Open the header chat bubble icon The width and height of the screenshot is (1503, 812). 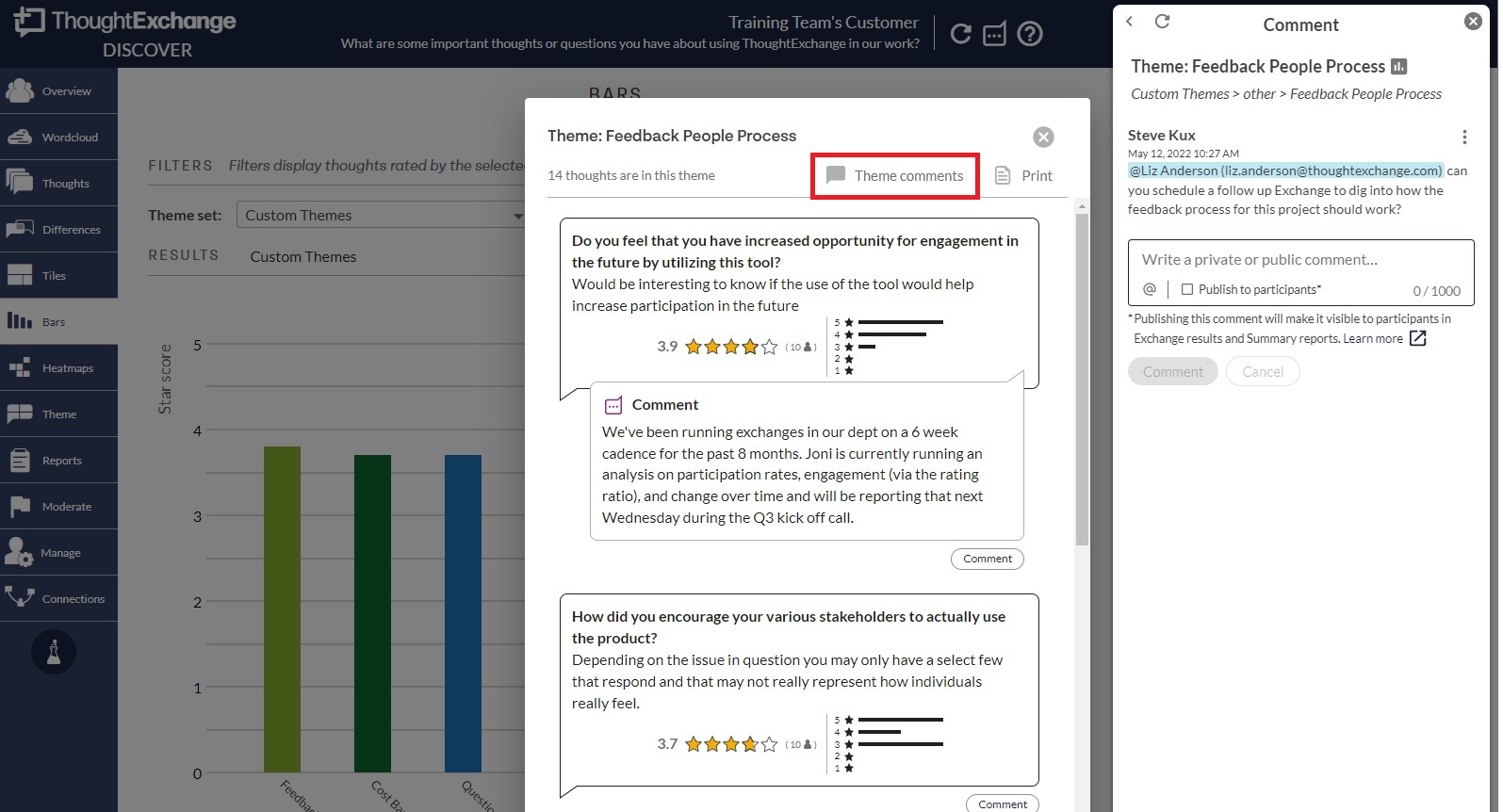click(994, 35)
